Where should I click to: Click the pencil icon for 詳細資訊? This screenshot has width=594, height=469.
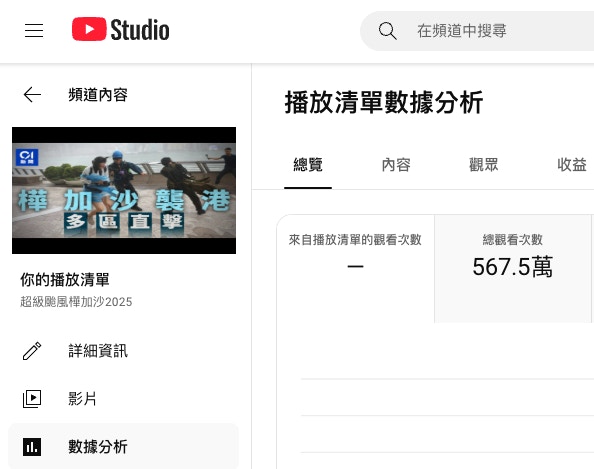[32, 351]
